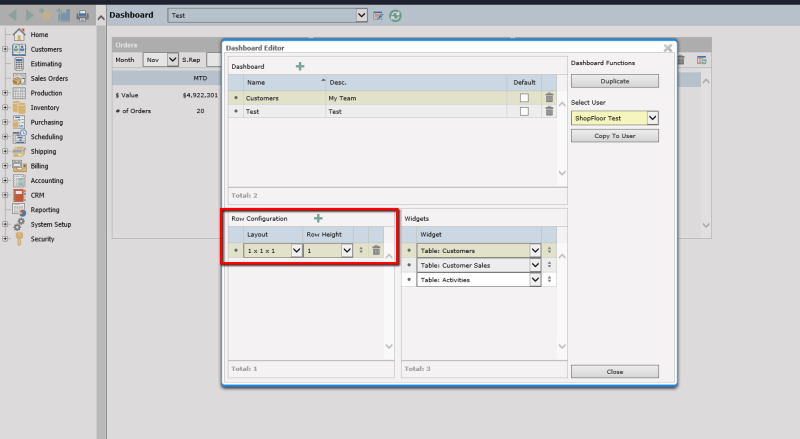Go to Reporting in the sidebar menu
Viewport: 800px width, 439px height.
pyautogui.click(x=45, y=210)
